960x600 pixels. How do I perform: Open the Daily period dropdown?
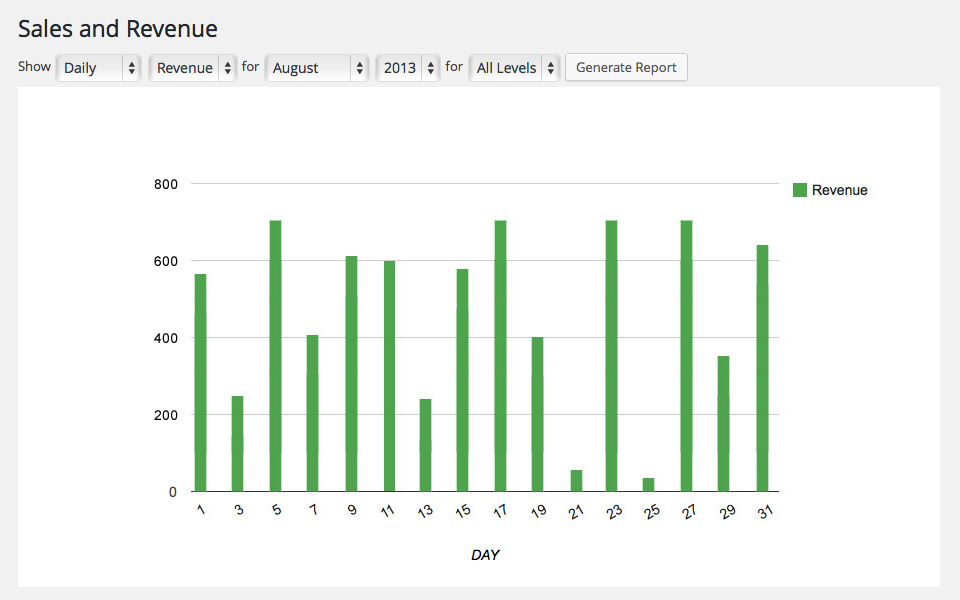tap(99, 68)
